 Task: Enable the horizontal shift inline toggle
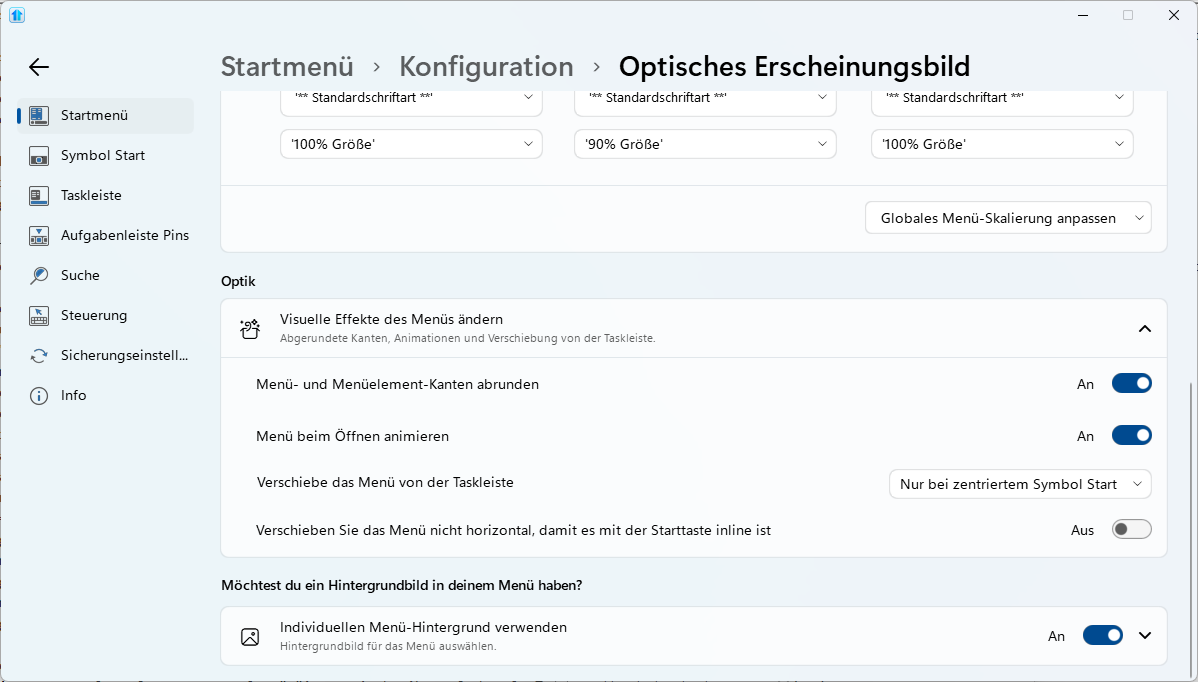[1131, 530]
